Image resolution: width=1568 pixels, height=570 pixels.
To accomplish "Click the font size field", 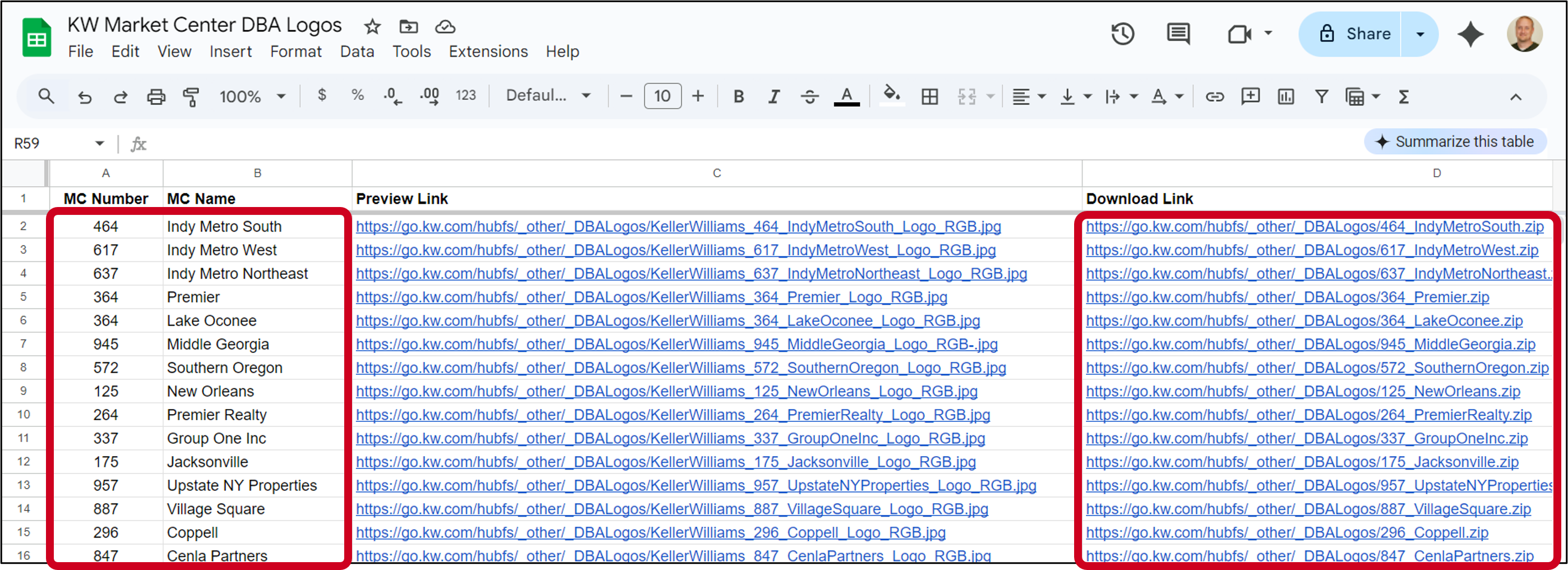I will pos(662,96).
